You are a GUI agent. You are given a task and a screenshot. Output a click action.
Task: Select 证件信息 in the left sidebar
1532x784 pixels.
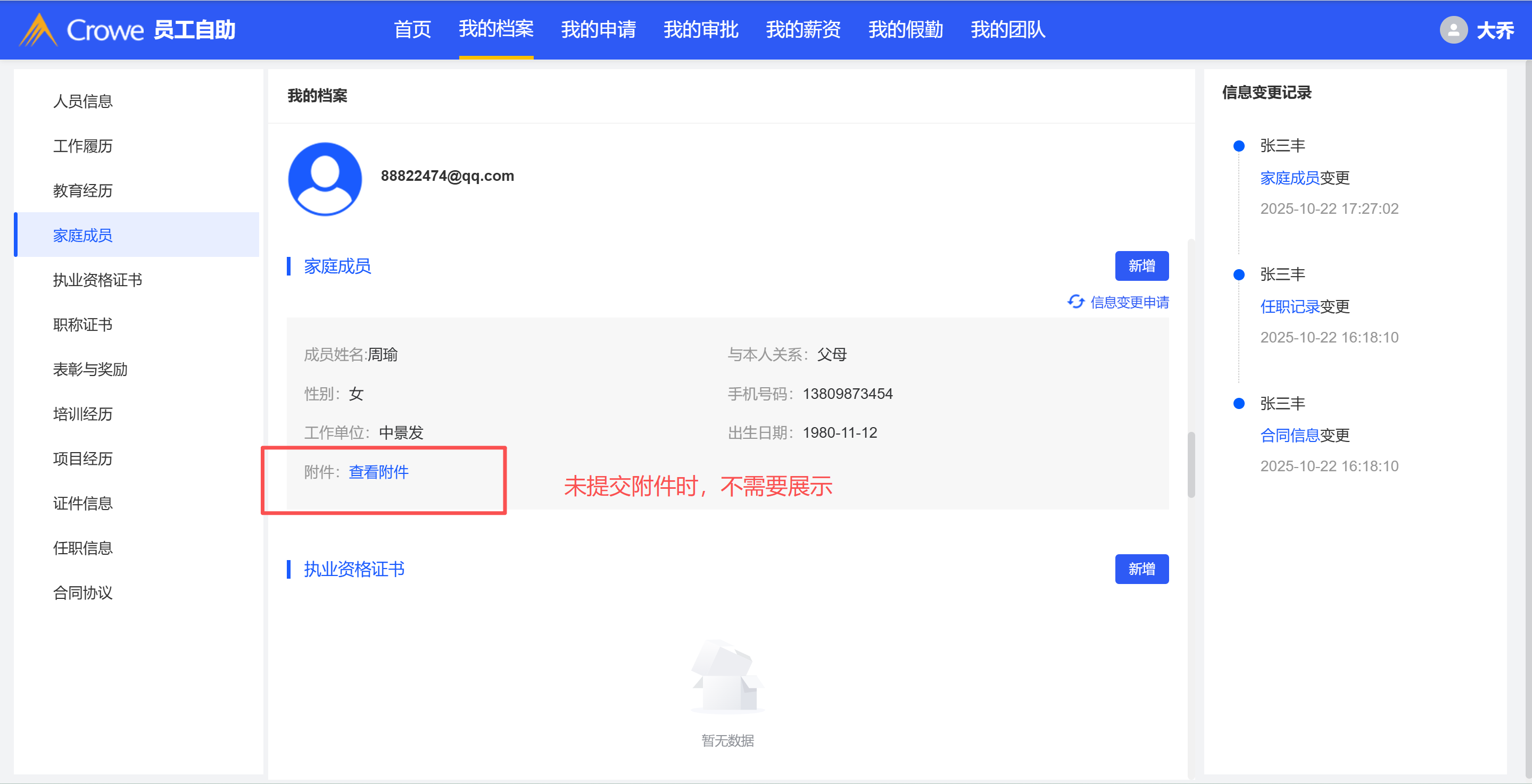pos(82,504)
